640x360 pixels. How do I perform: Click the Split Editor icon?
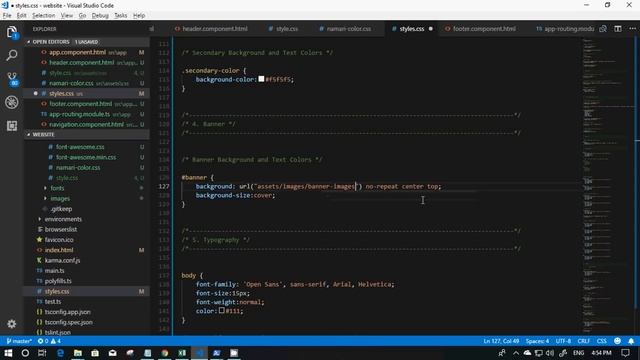coord(618,29)
